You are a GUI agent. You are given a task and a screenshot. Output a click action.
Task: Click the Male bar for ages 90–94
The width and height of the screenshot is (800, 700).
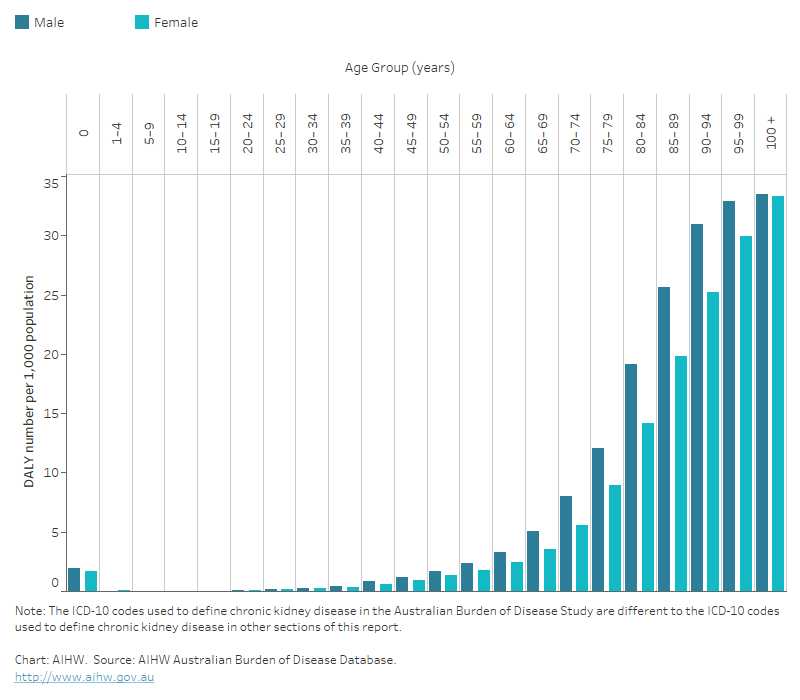(x=696, y=407)
